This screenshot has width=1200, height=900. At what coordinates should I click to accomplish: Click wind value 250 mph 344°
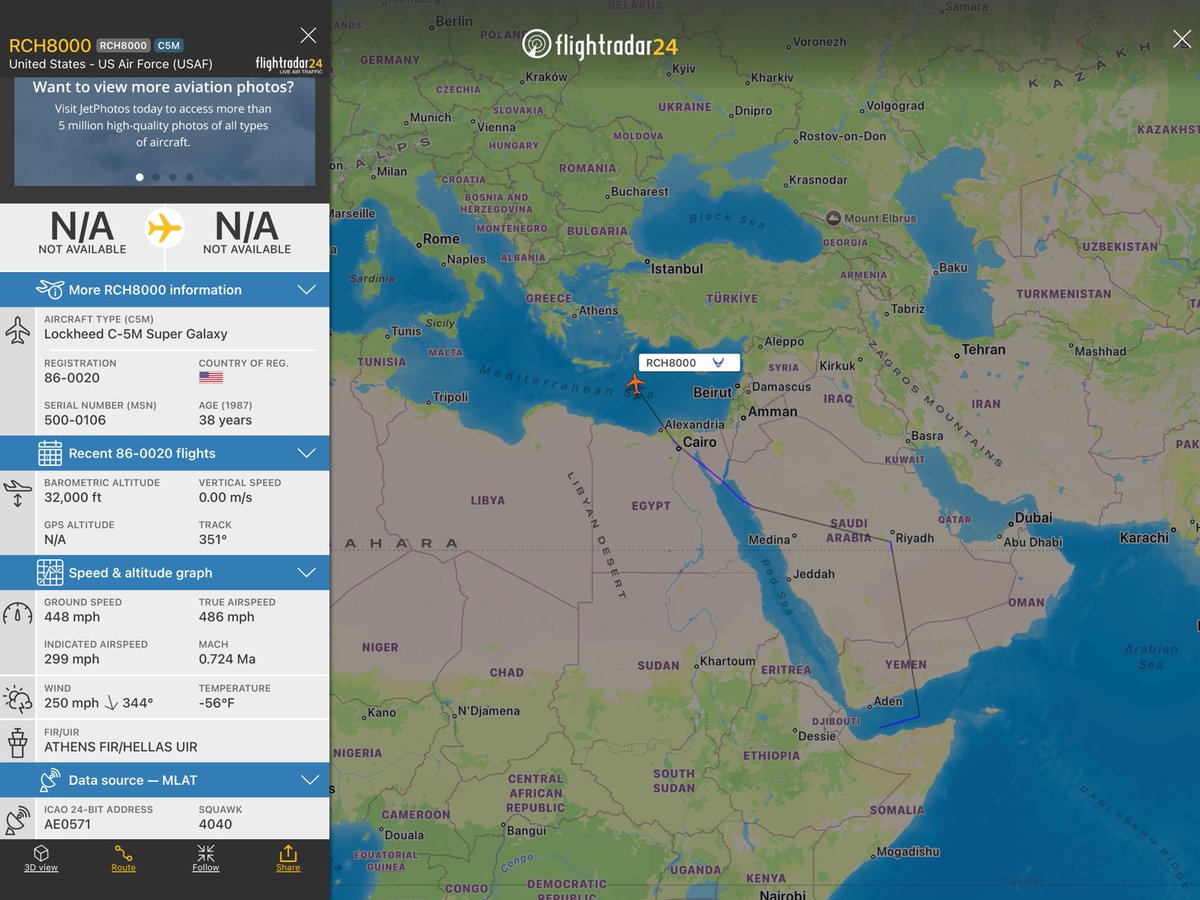(x=99, y=703)
